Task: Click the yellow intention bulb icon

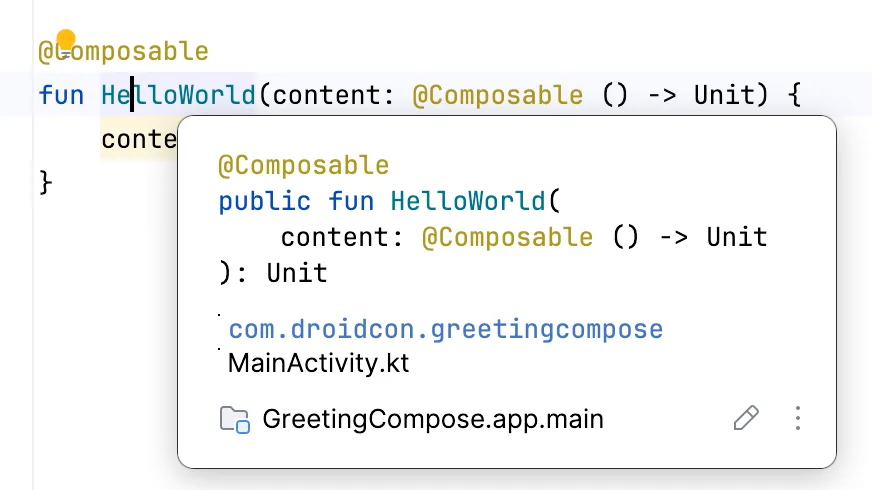Action: coord(65,42)
